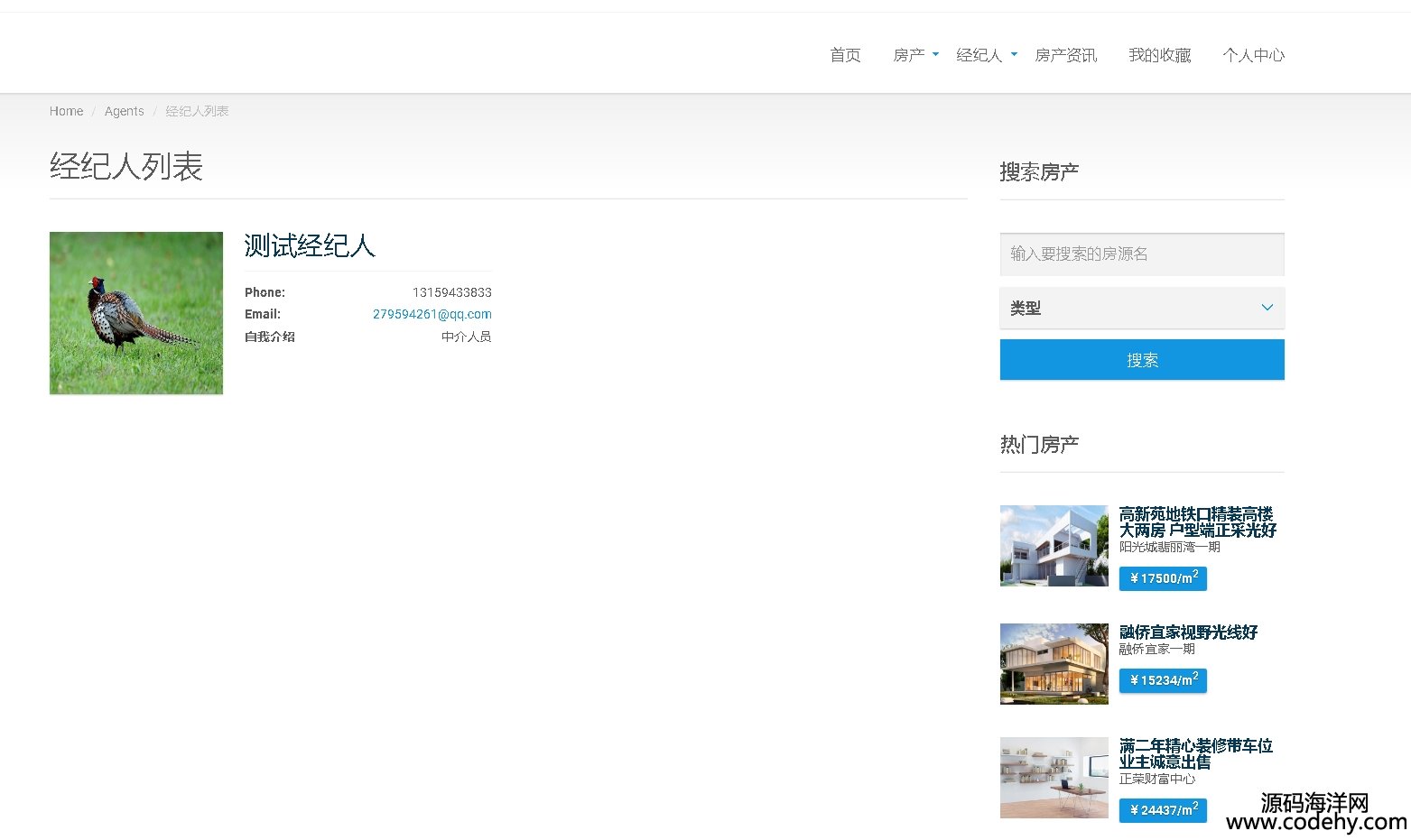Expand the 房产 dropdown arrow
Viewport: 1411px width, 840px height.
click(935, 55)
